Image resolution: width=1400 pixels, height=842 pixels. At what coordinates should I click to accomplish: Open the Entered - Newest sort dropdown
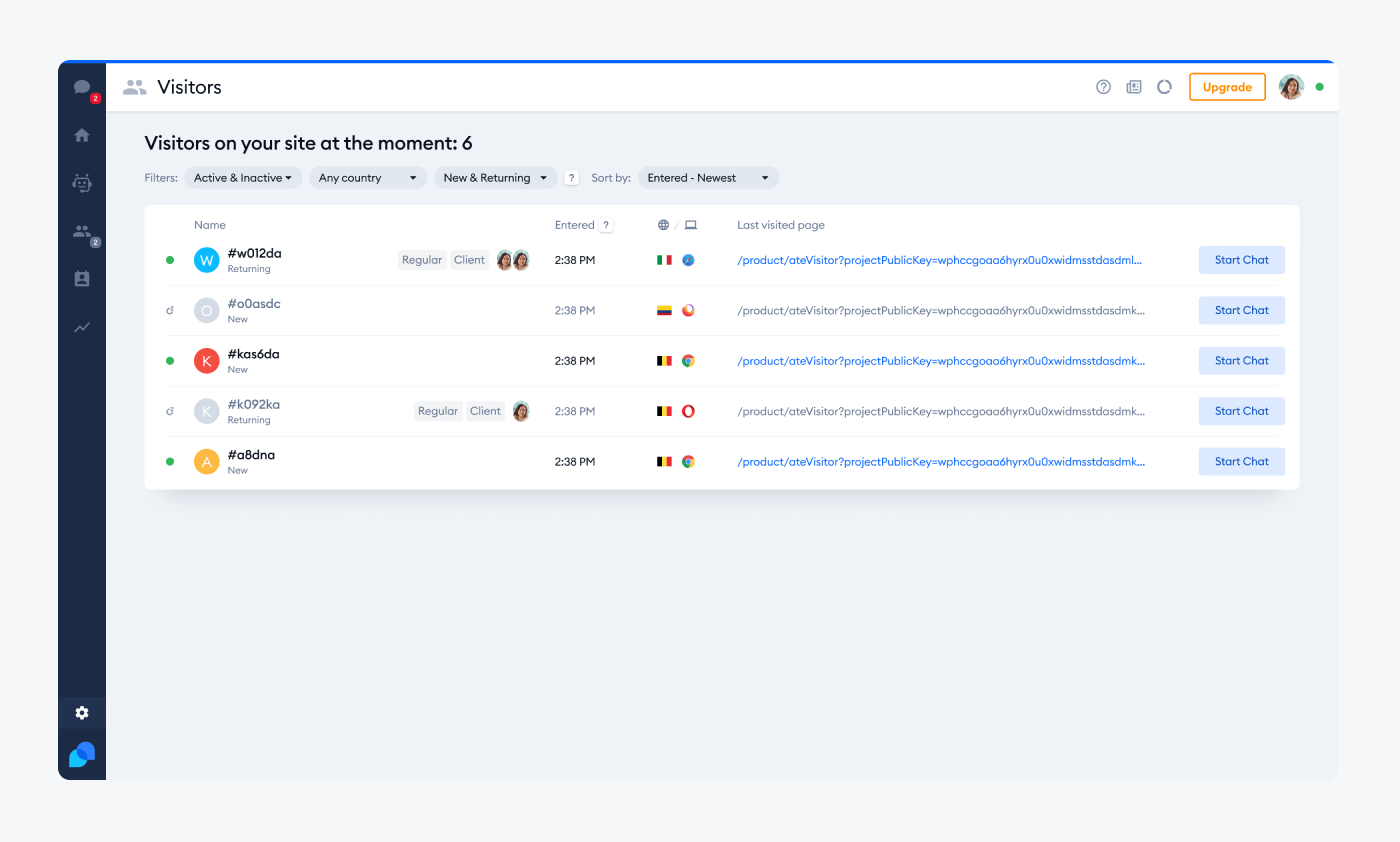click(x=708, y=178)
